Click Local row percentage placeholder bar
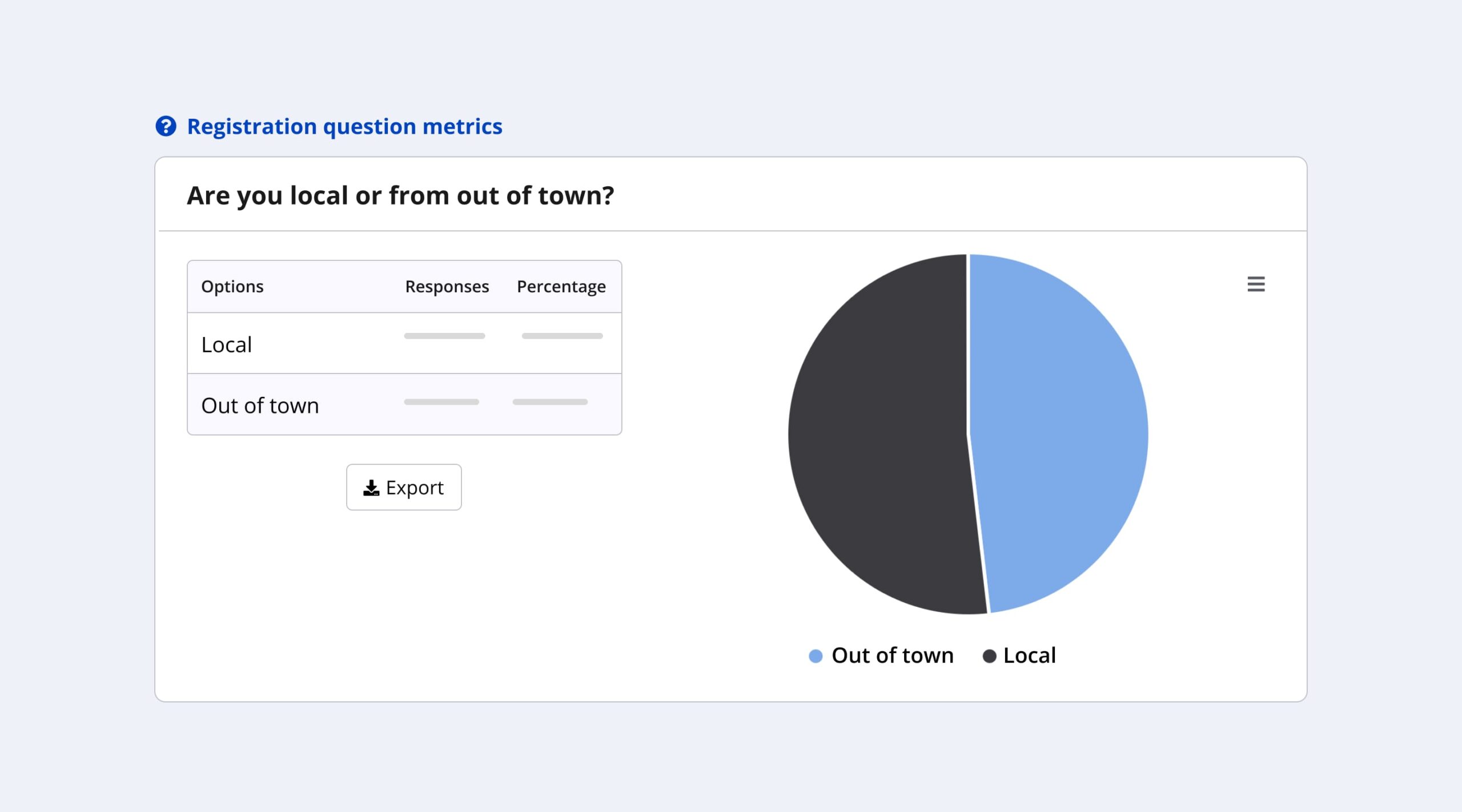This screenshot has height=812, width=1462. [x=562, y=336]
